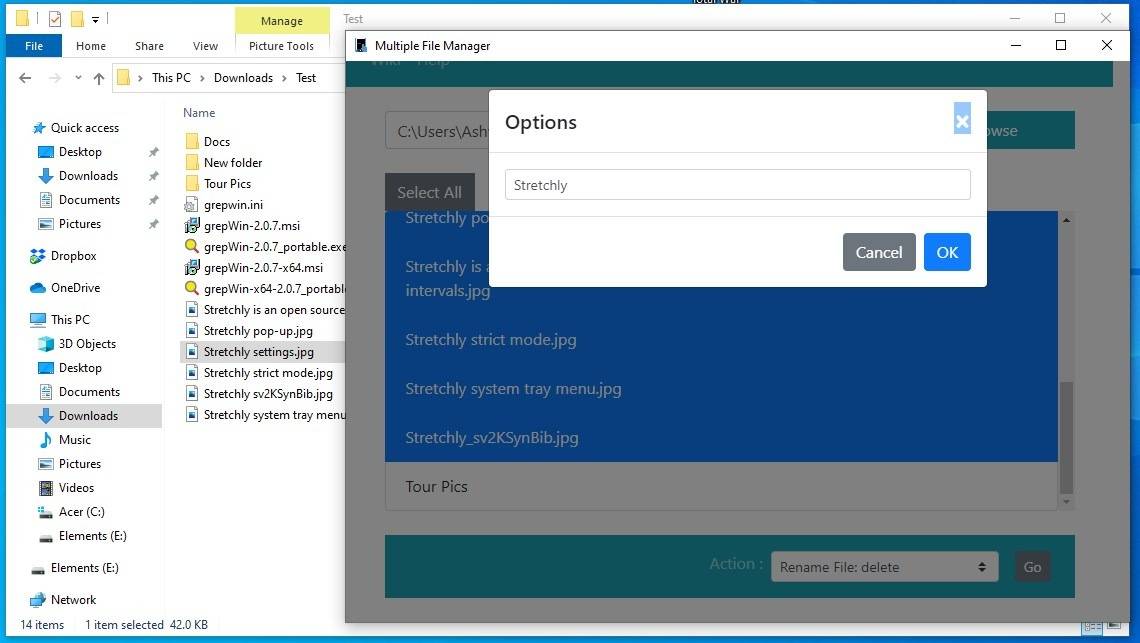Select grepWin-2.0.7-x64.msi installer icon

(x=192, y=268)
